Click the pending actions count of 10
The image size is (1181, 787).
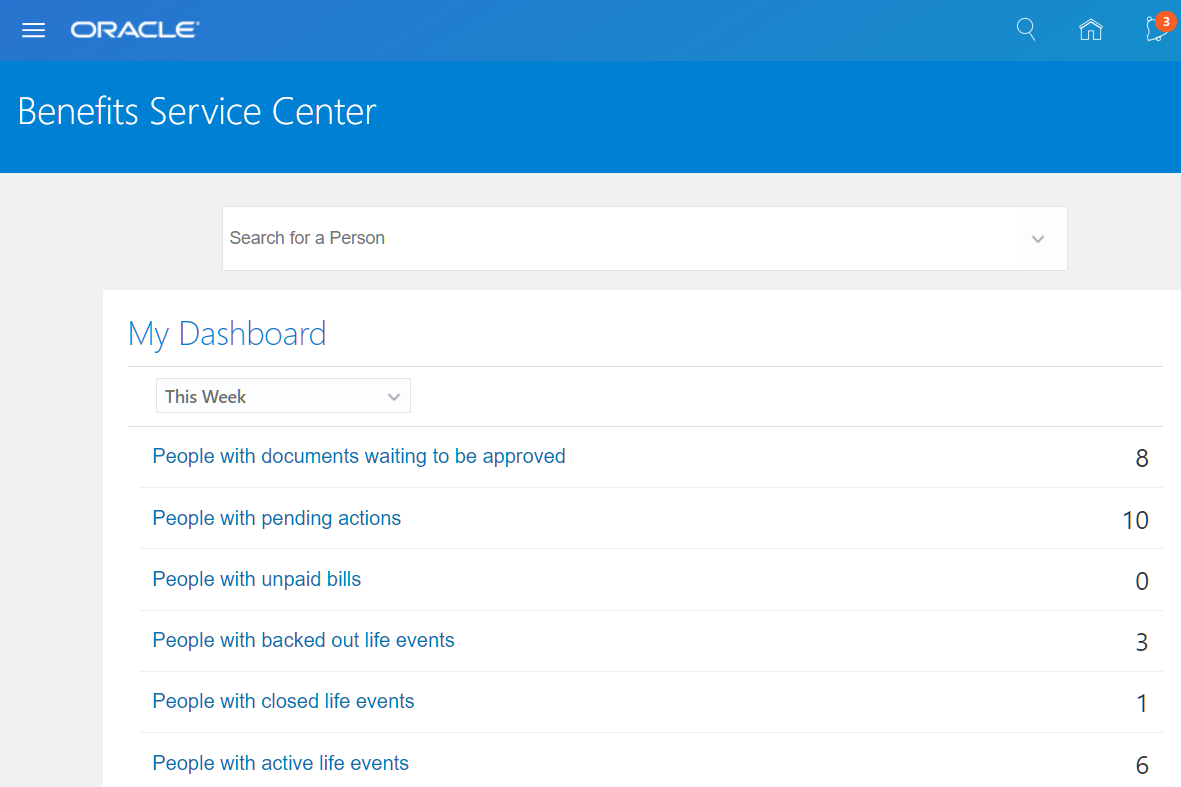[x=1135, y=520]
